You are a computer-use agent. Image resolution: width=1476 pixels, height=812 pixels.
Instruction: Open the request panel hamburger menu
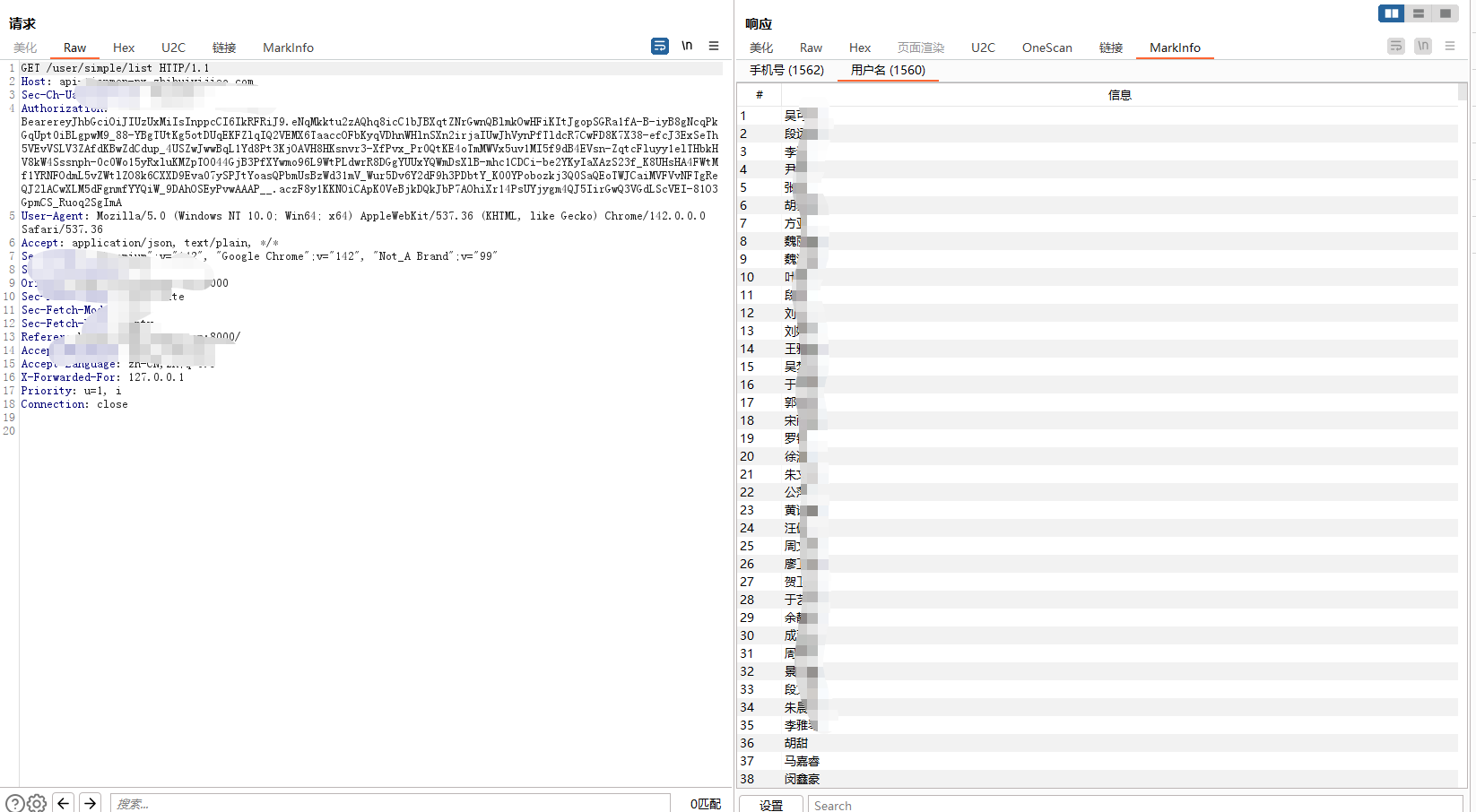click(x=714, y=46)
